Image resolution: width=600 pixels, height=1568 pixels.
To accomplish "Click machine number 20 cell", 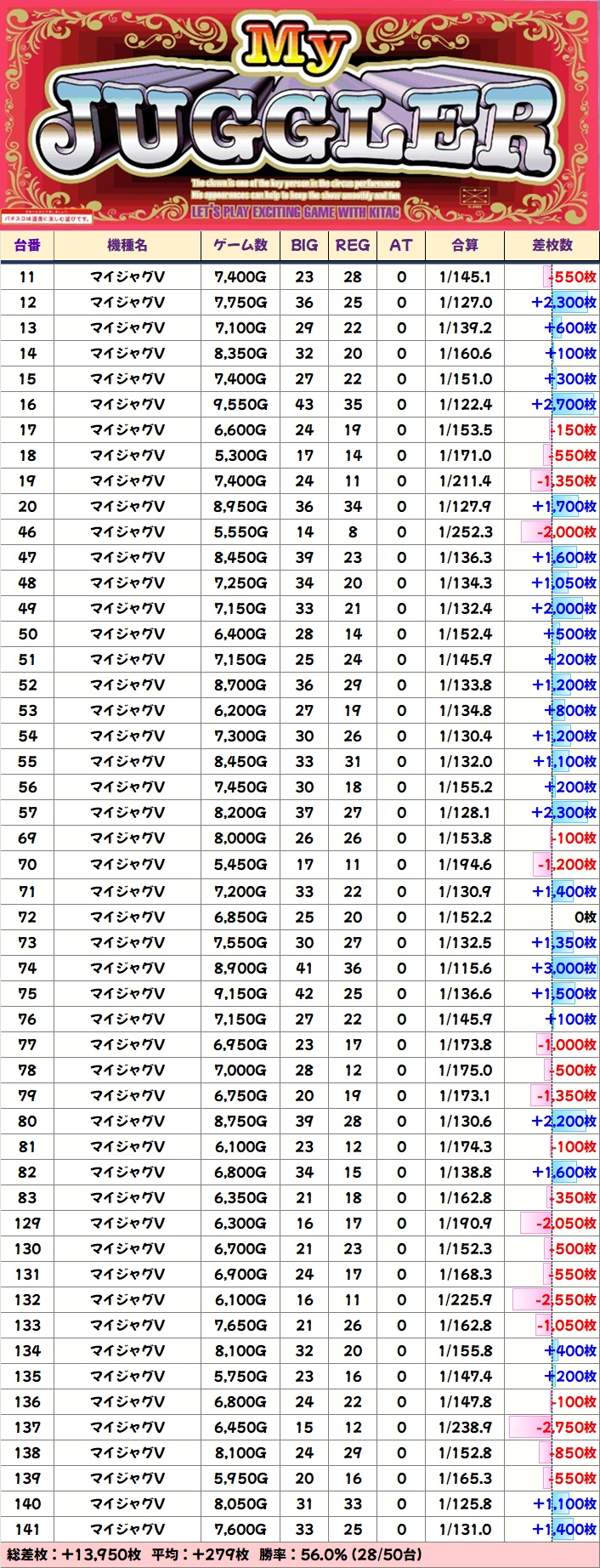I will point(27,506).
